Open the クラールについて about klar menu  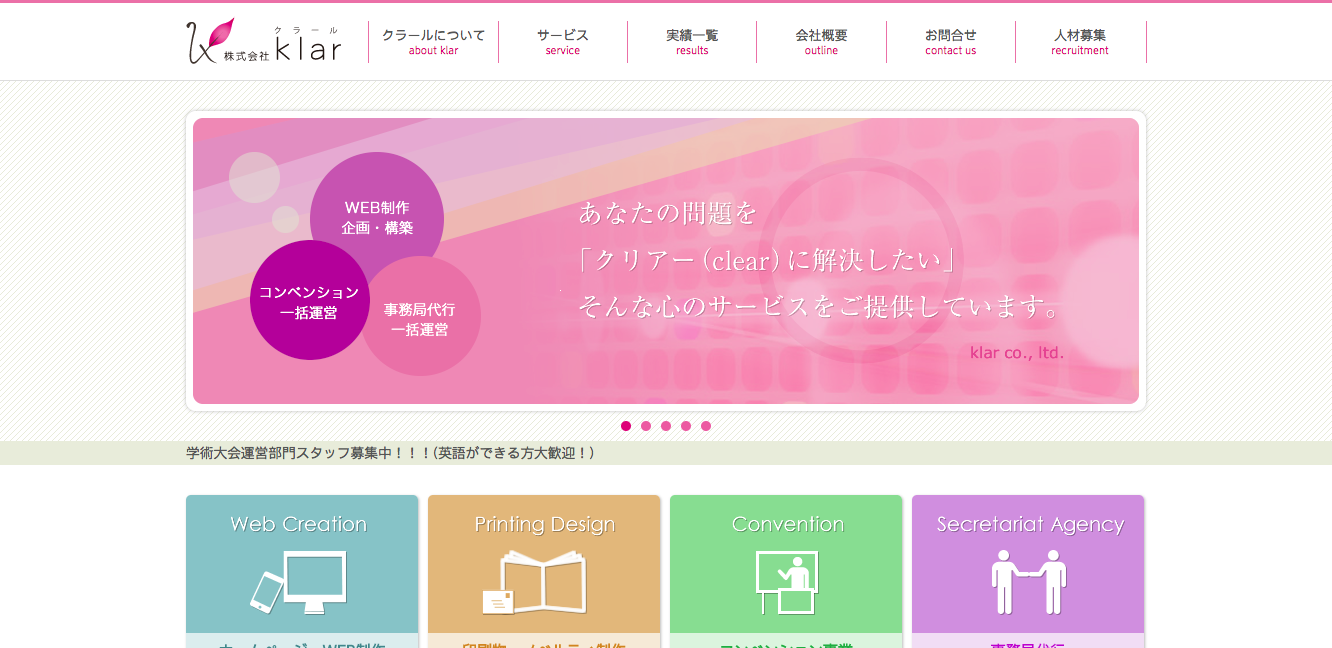(x=433, y=42)
